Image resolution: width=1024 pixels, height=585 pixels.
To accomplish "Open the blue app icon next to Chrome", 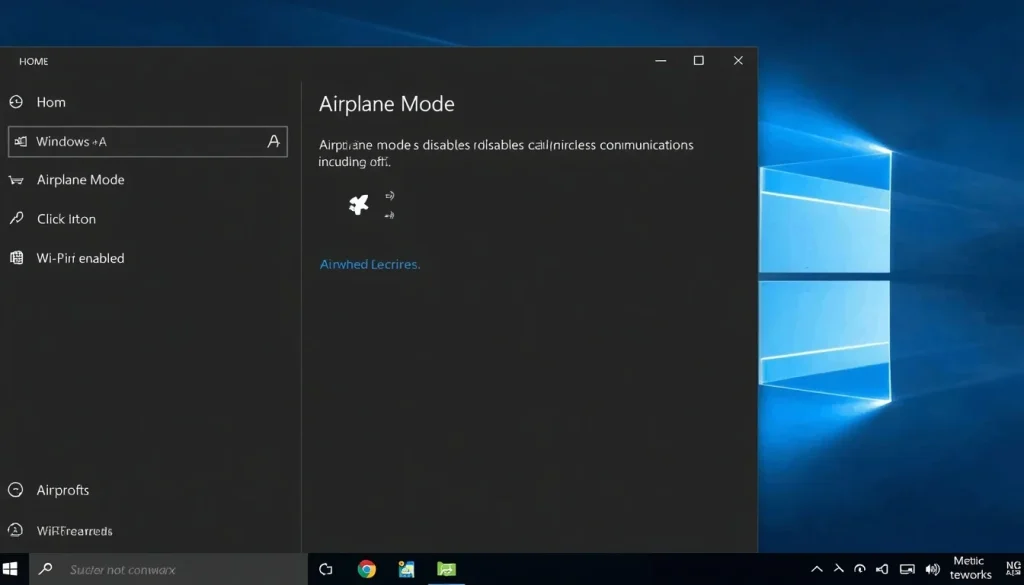I will pyautogui.click(x=406, y=569).
